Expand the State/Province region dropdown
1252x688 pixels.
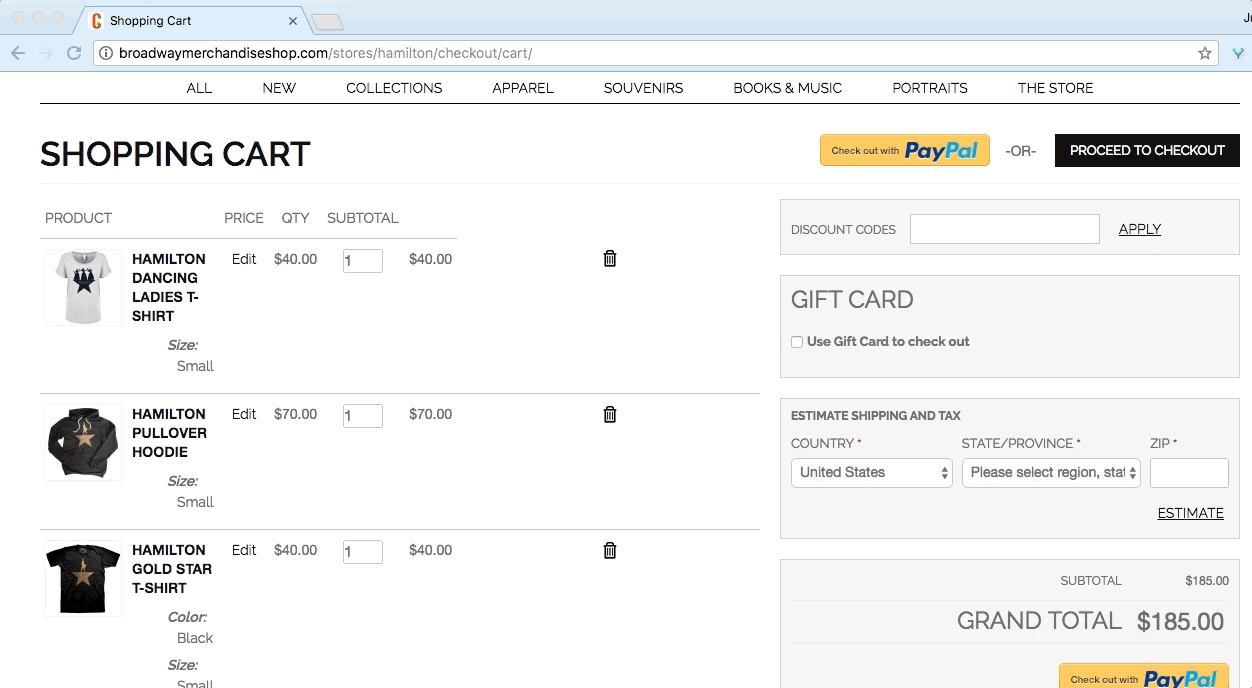click(1050, 473)
